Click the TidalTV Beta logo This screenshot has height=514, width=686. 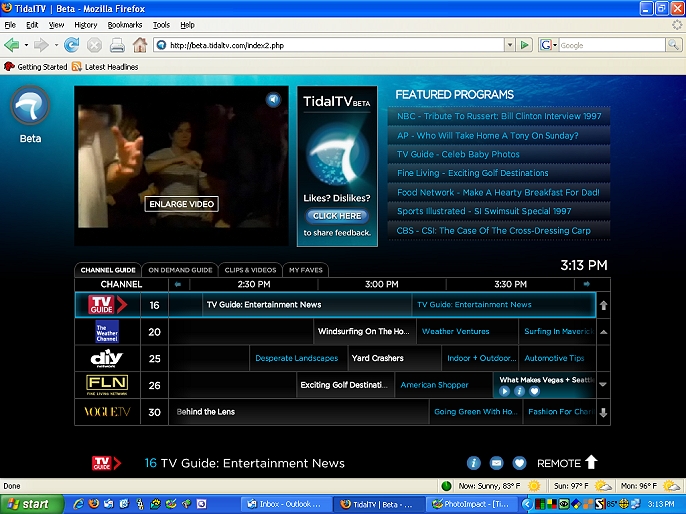pos(30,106)
